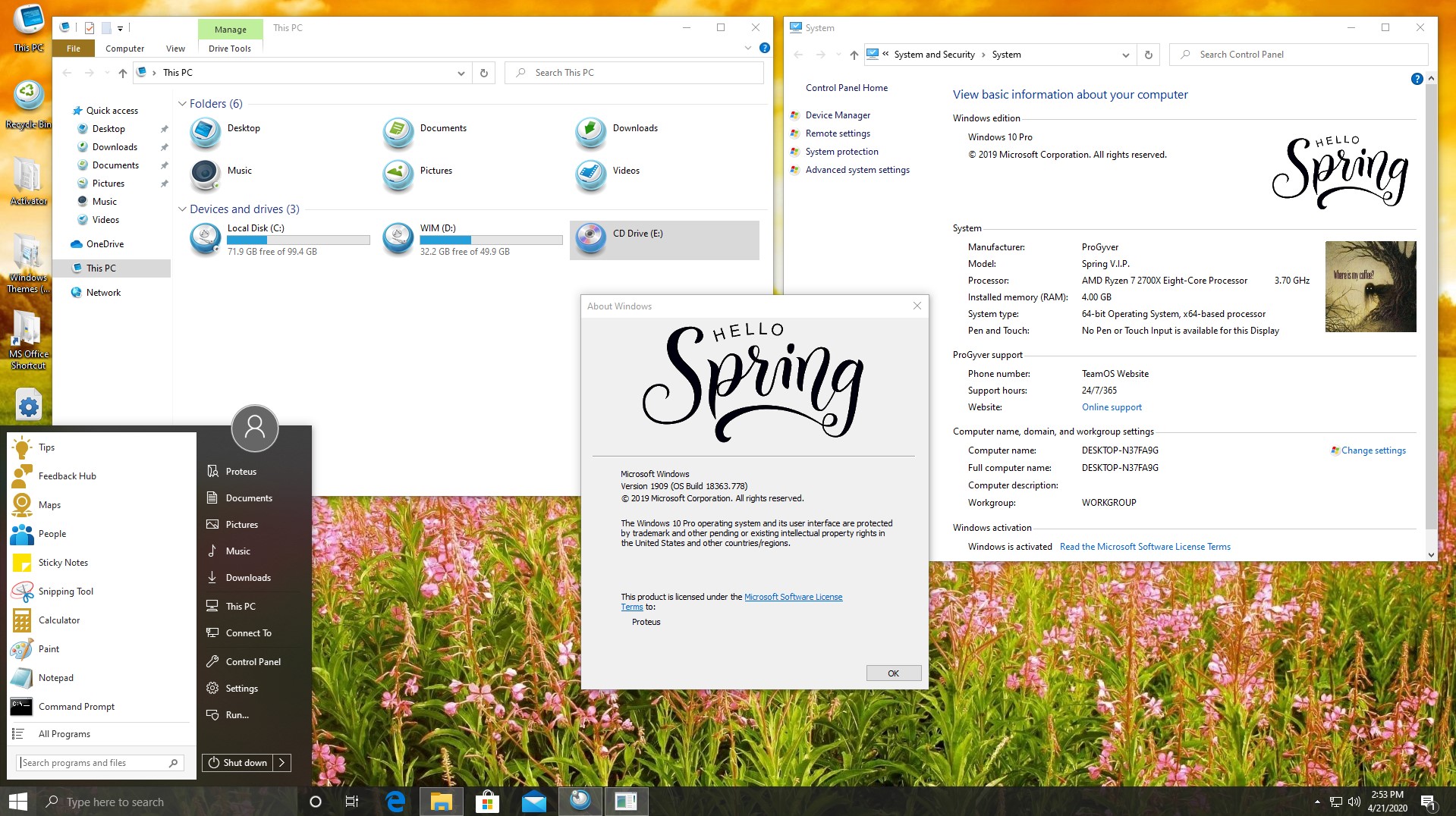Click the user account avatar in Start menu

point(255,428)
